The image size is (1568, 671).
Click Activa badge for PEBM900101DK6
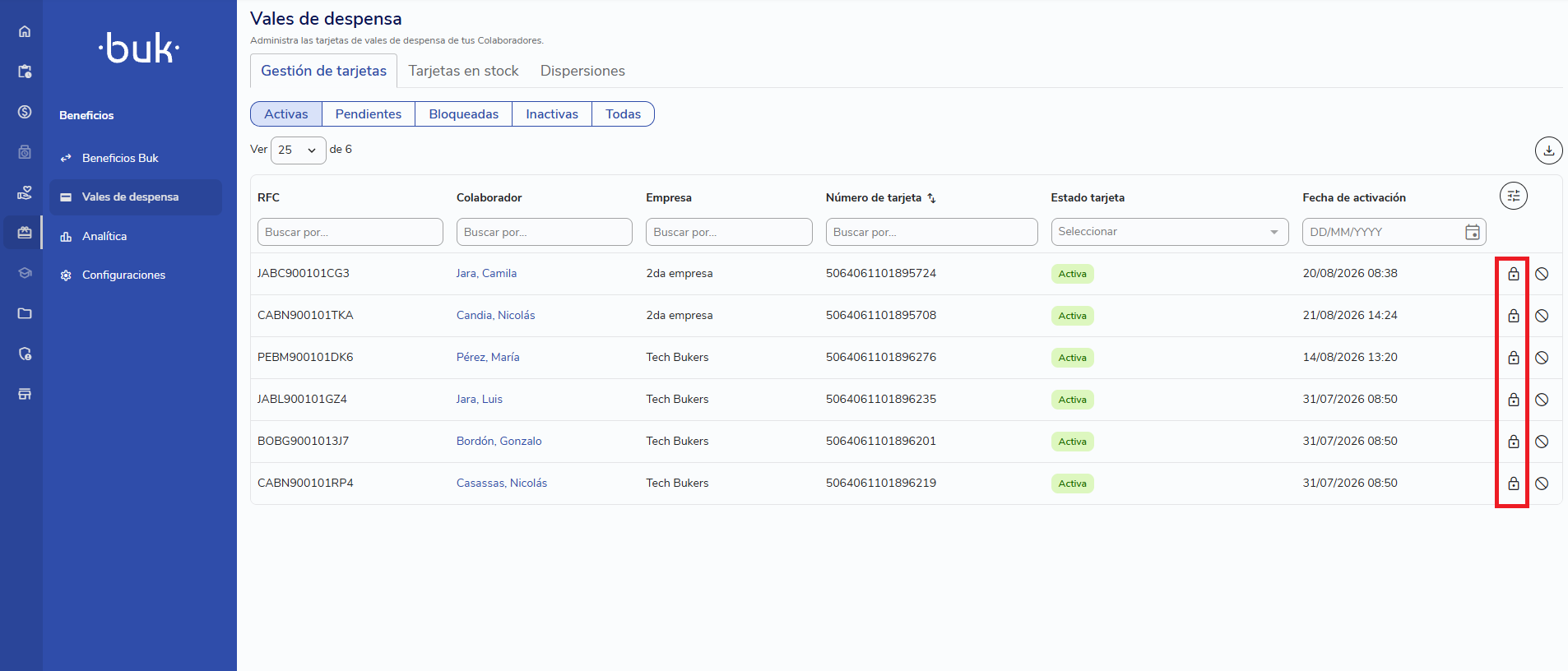pos(1073,358)
